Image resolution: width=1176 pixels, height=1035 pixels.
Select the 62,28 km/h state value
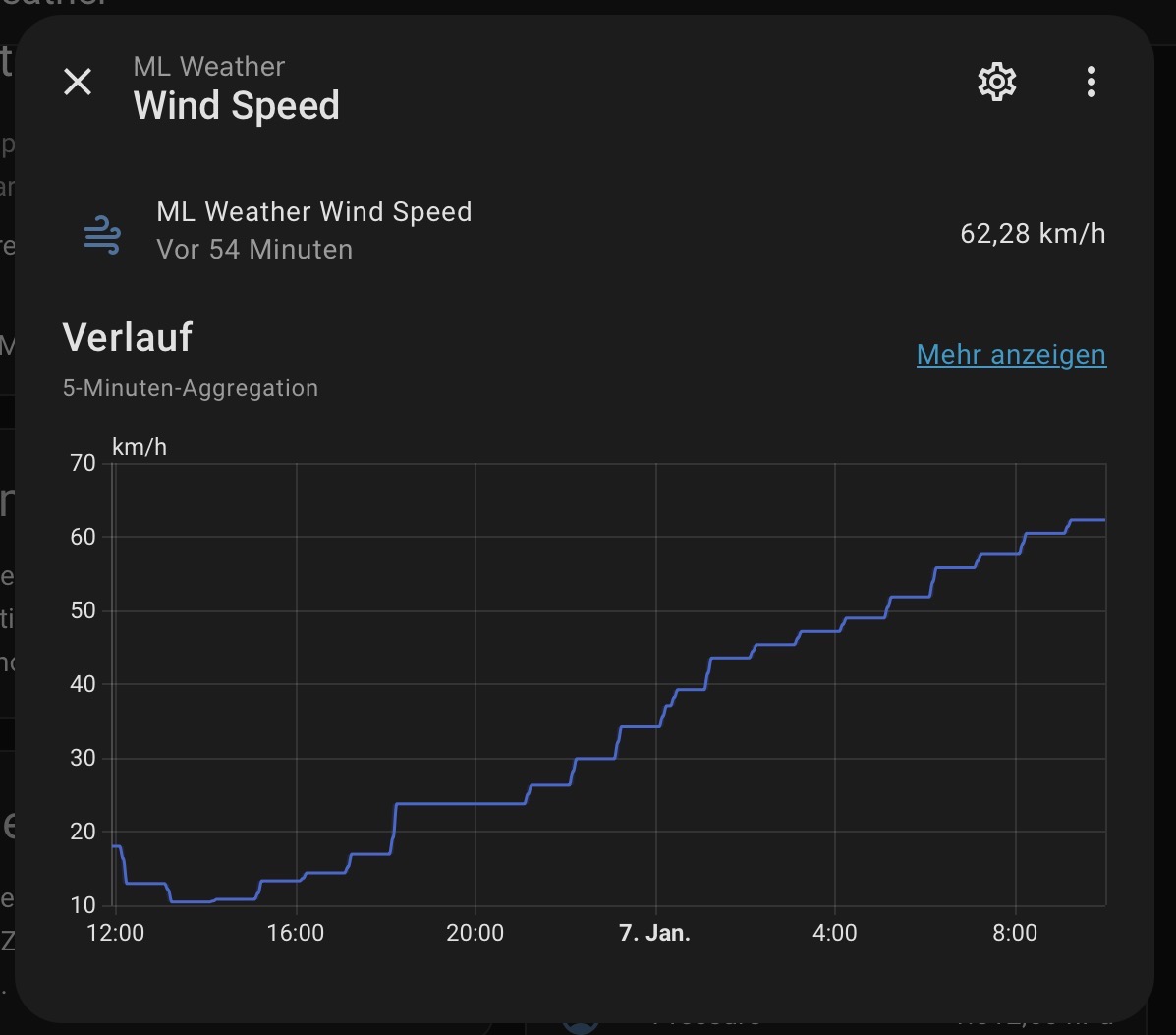(1033, 233)
